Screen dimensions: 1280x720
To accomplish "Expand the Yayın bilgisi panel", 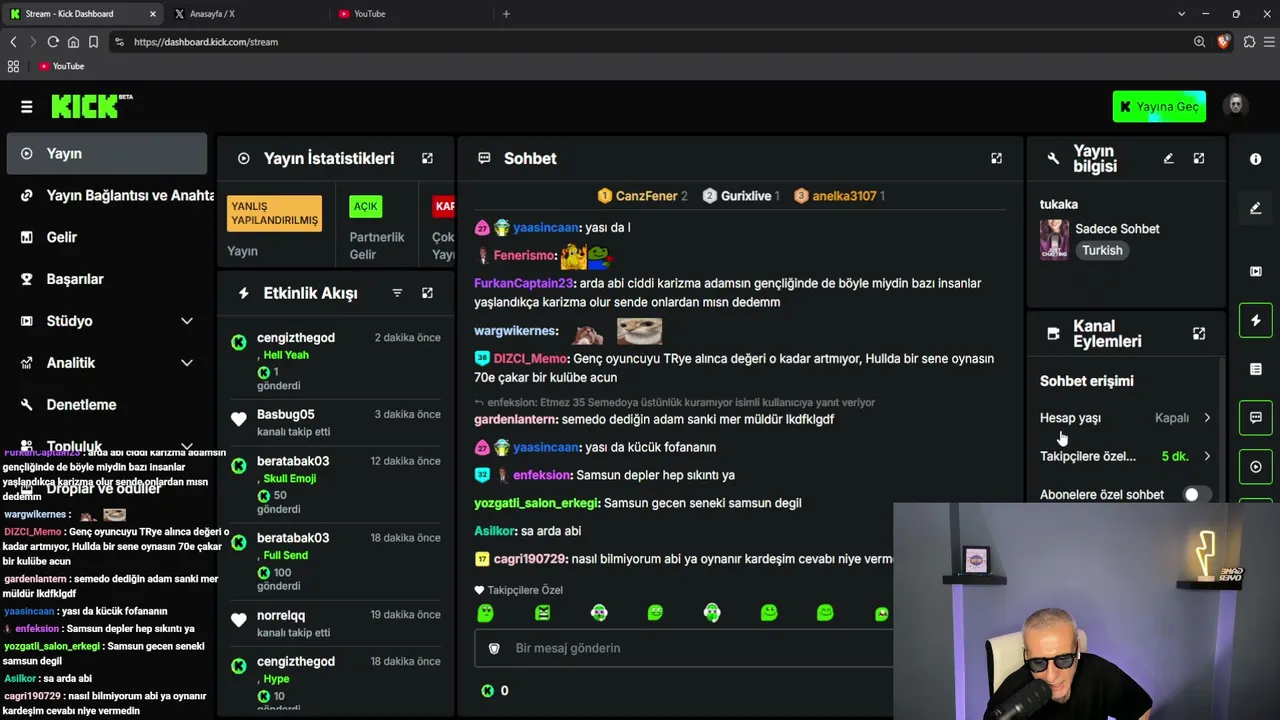I will pyautogui.click(x=1199, y=158).
